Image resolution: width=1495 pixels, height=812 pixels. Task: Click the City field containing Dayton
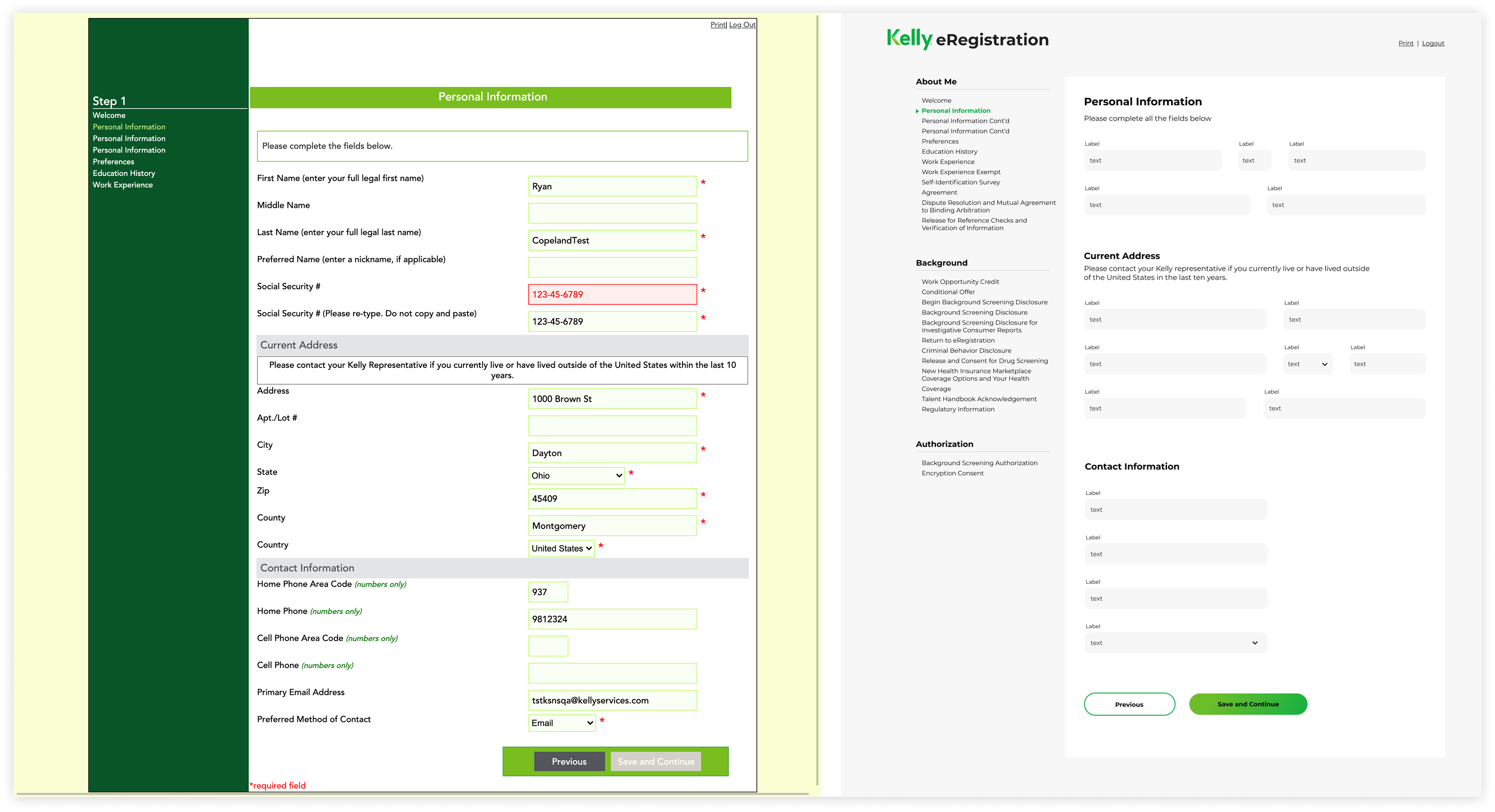pos(612,453)
